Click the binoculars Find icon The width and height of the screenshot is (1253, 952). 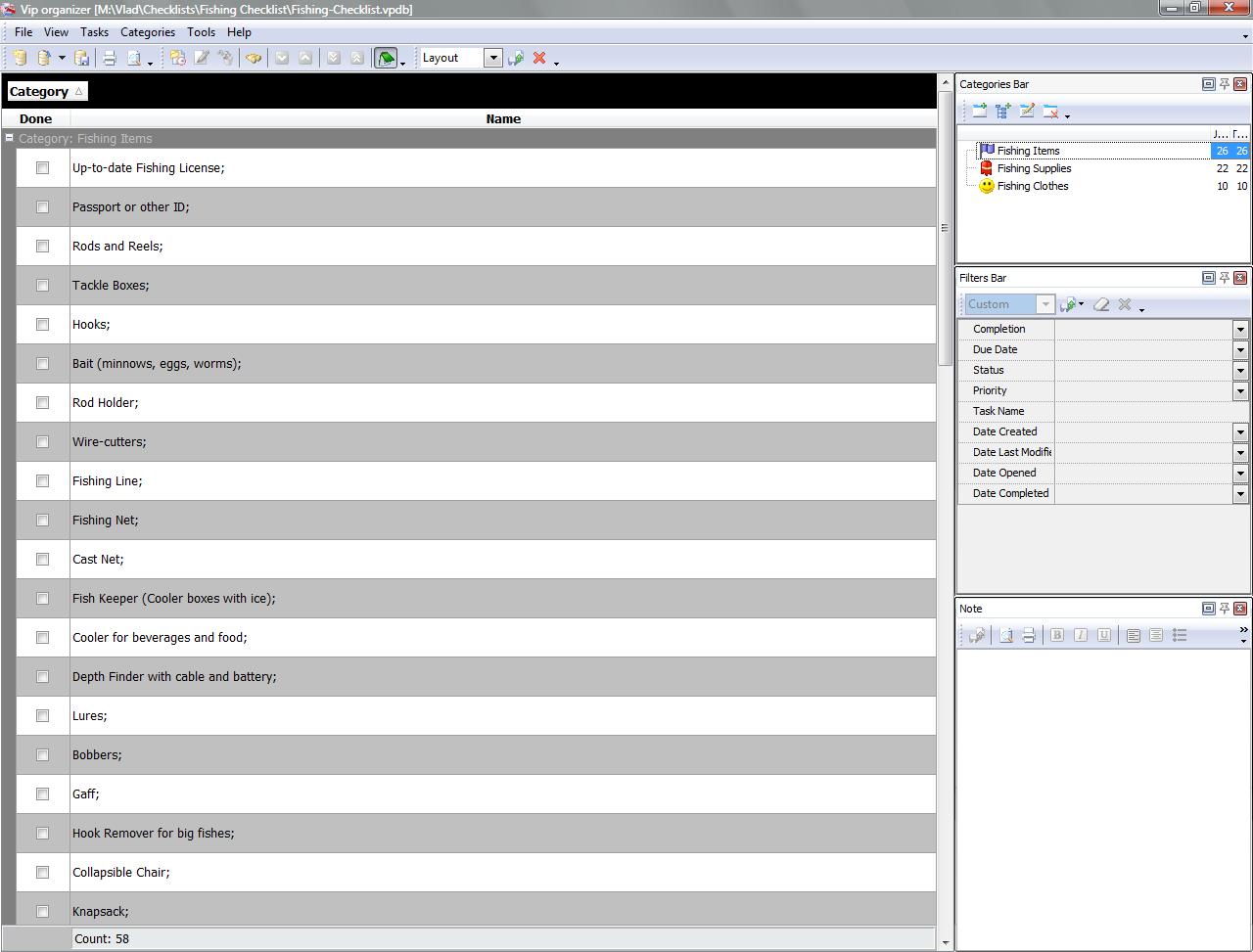click(254, 59)
